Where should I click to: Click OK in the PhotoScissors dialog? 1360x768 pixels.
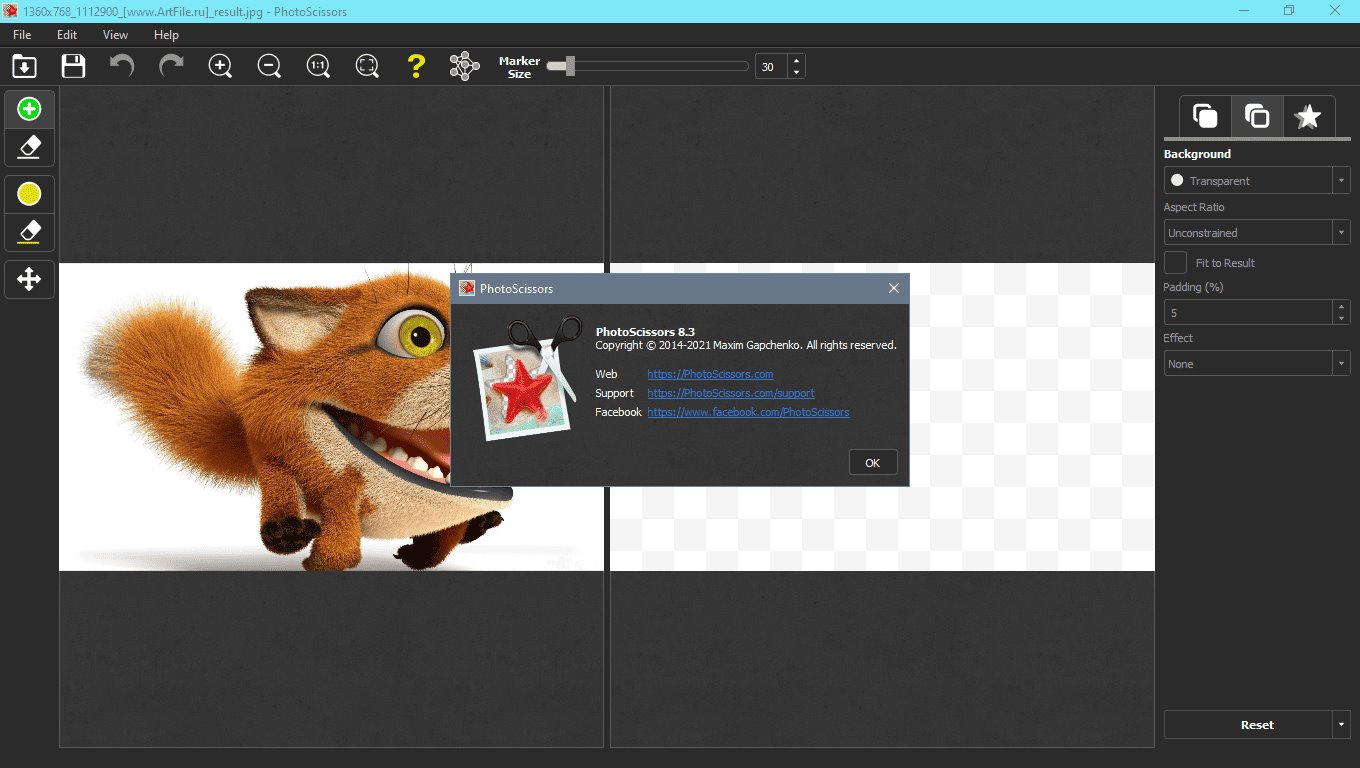tap(873, 463)
